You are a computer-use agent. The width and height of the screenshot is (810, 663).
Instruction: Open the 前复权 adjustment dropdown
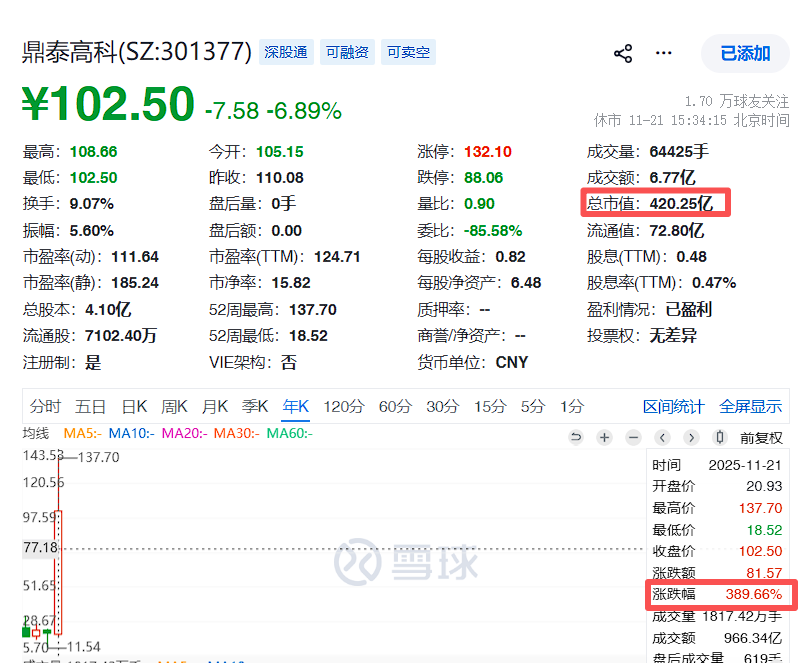click(761, 438)
